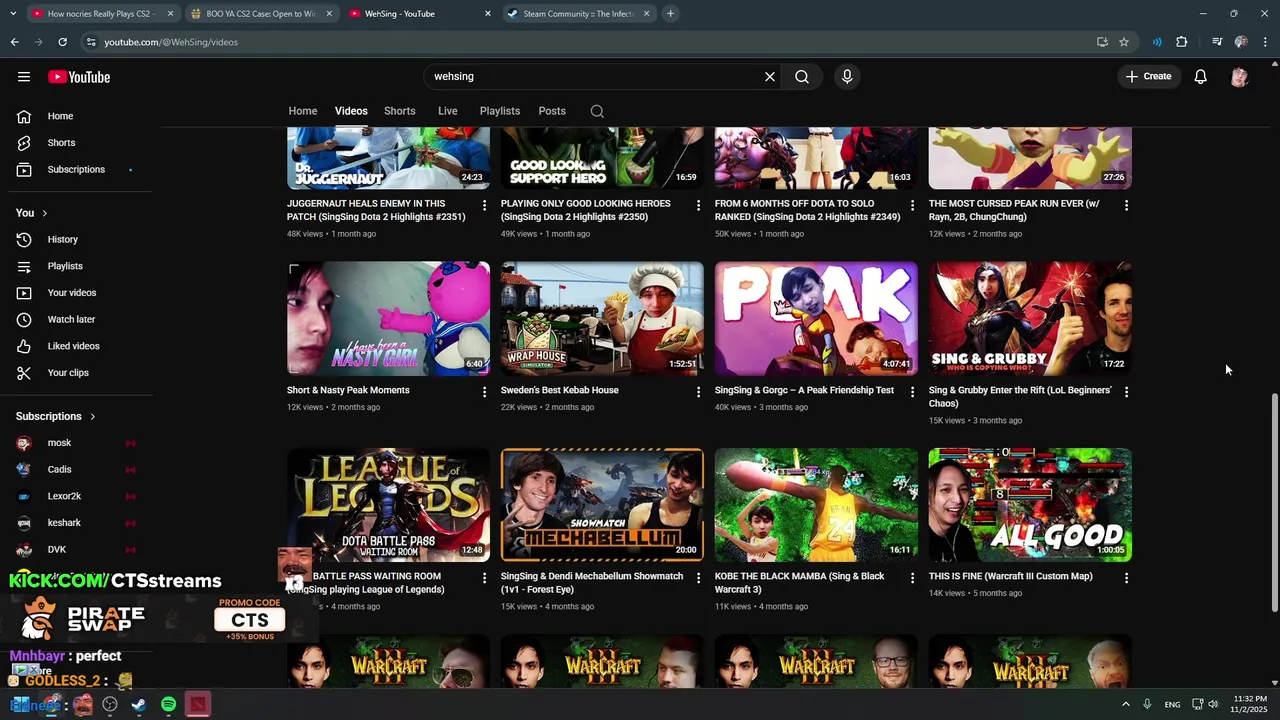The height and width of the screenshot is (720, 1280).
Task: Switch to the BOO YA CS2 Case browser tab
Action: coord(260,14)
